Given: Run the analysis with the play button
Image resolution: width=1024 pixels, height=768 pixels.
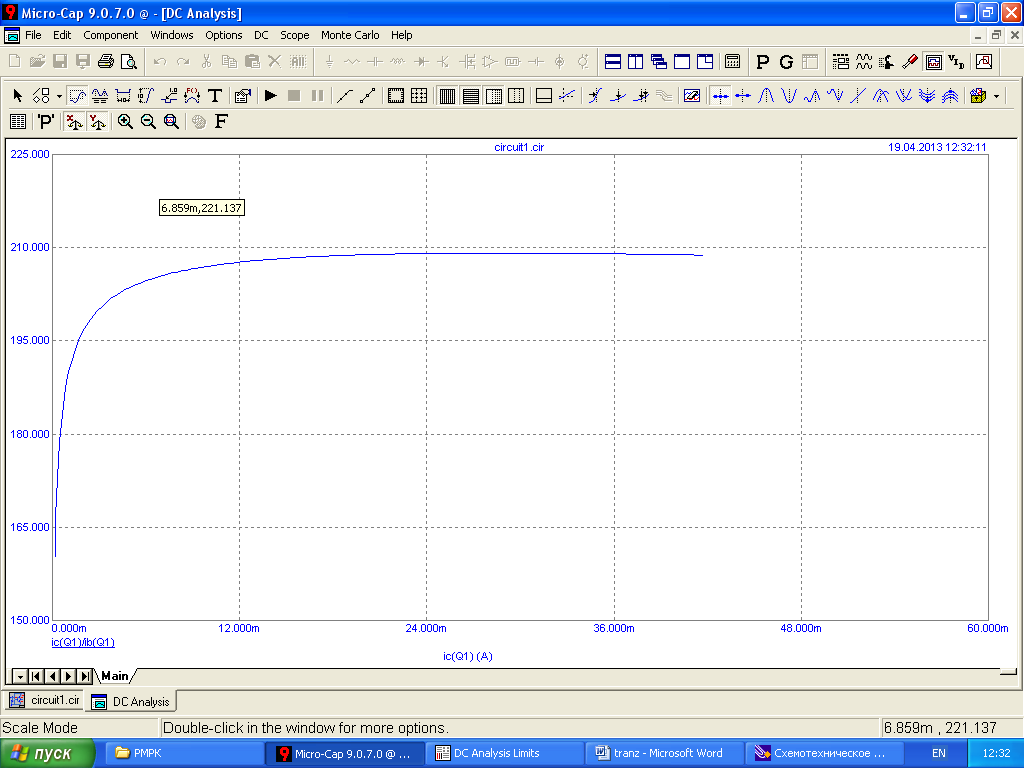Looking at the screenshot, I should 270,96.
